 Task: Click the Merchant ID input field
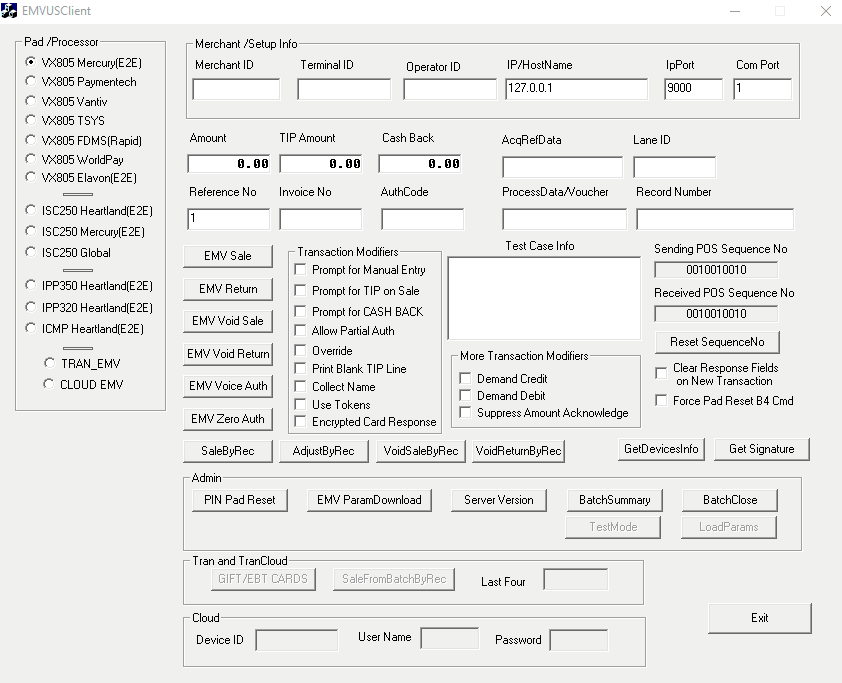pyautogui.click(x=236, y=90)
